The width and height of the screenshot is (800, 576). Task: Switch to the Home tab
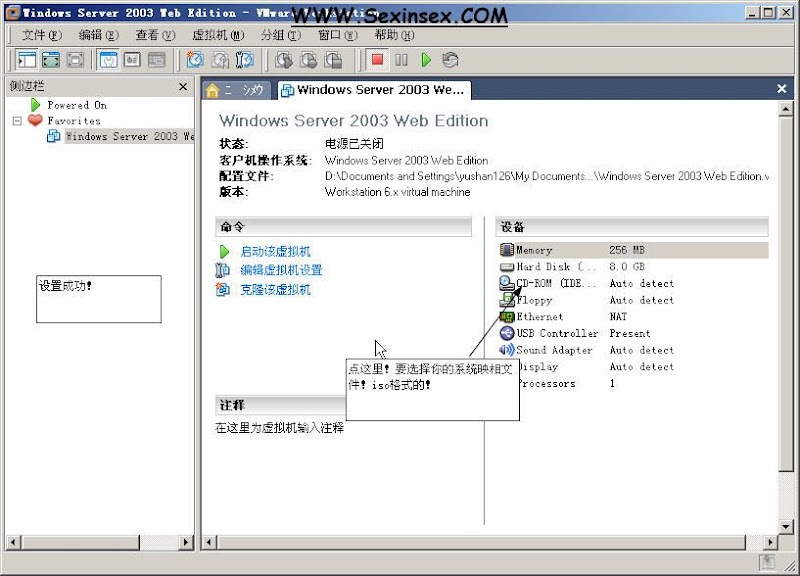235,90
